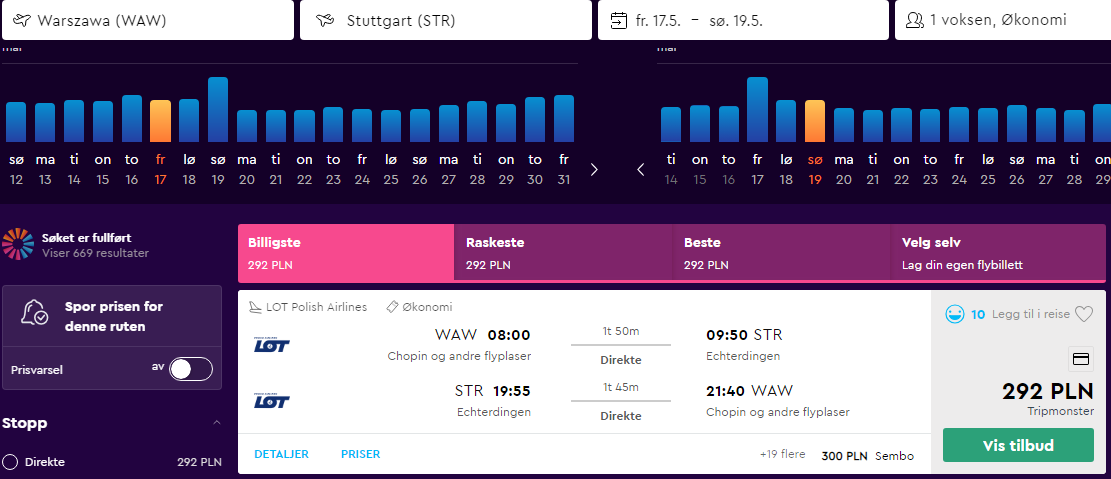Click the outbound arrival time 09:50 STR
Image resolution: width=1111 pixels, height=479 pixels.
pyautogui.click(x=744, y=334)
